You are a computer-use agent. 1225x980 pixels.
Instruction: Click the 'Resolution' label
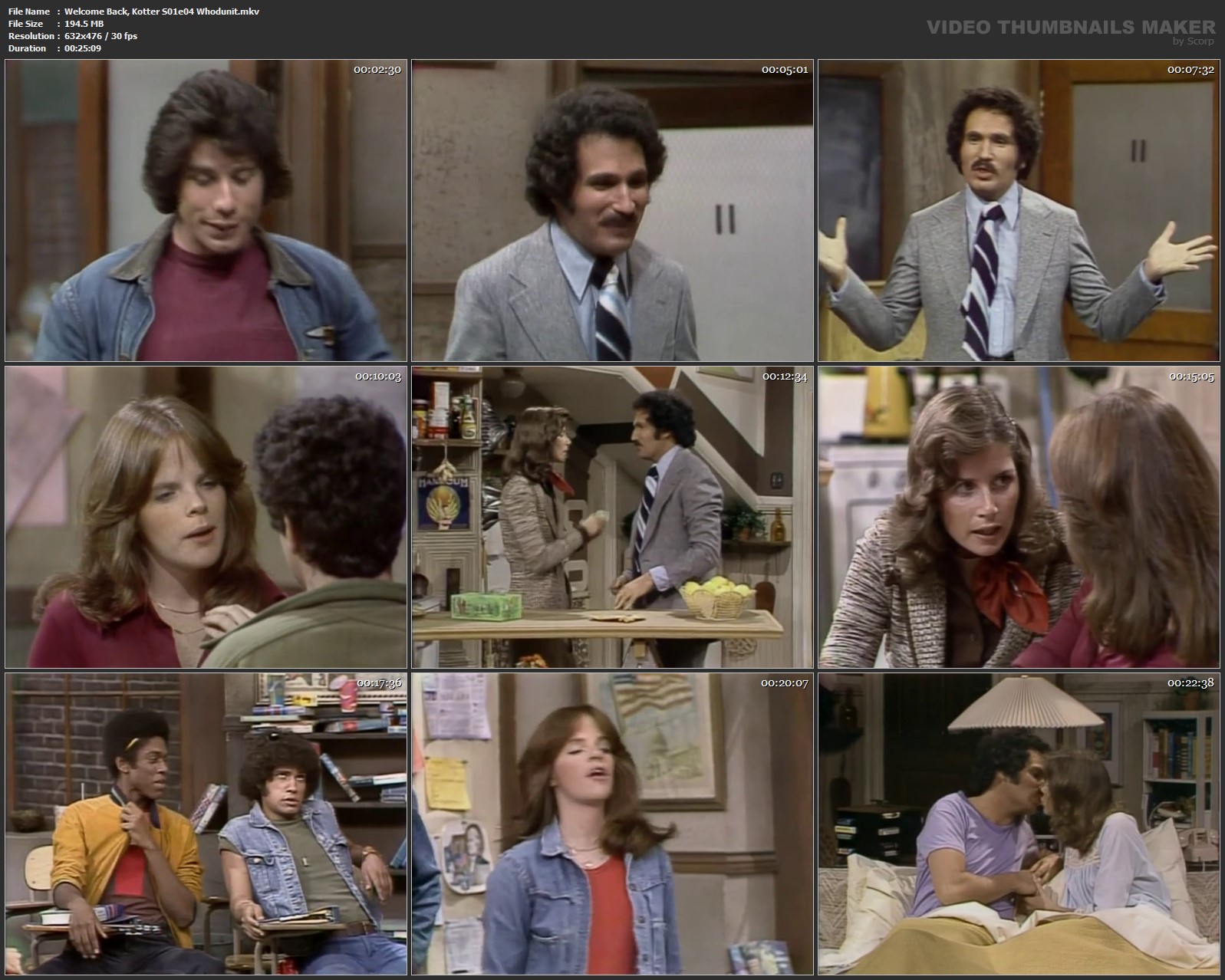pyautogui.click(x=31, y=36)
